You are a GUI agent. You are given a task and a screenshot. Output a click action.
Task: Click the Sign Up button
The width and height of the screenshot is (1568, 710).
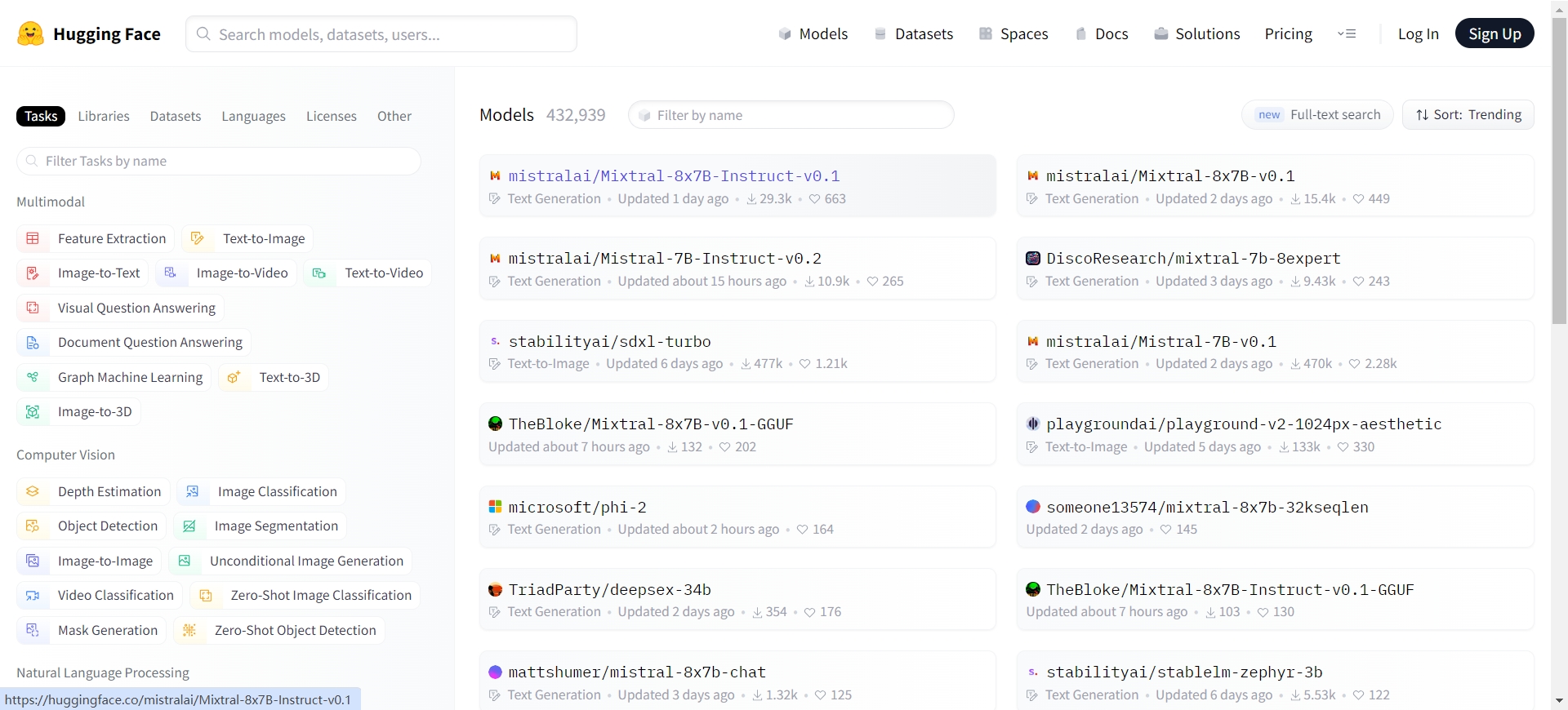(x=1494, y=33)
